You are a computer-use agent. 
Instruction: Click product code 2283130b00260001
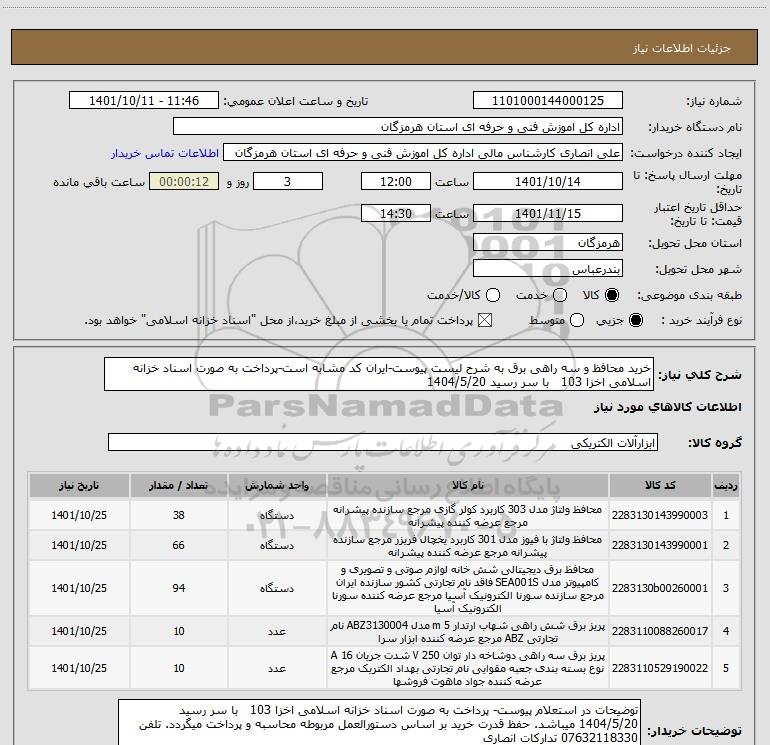click(660, 588)
